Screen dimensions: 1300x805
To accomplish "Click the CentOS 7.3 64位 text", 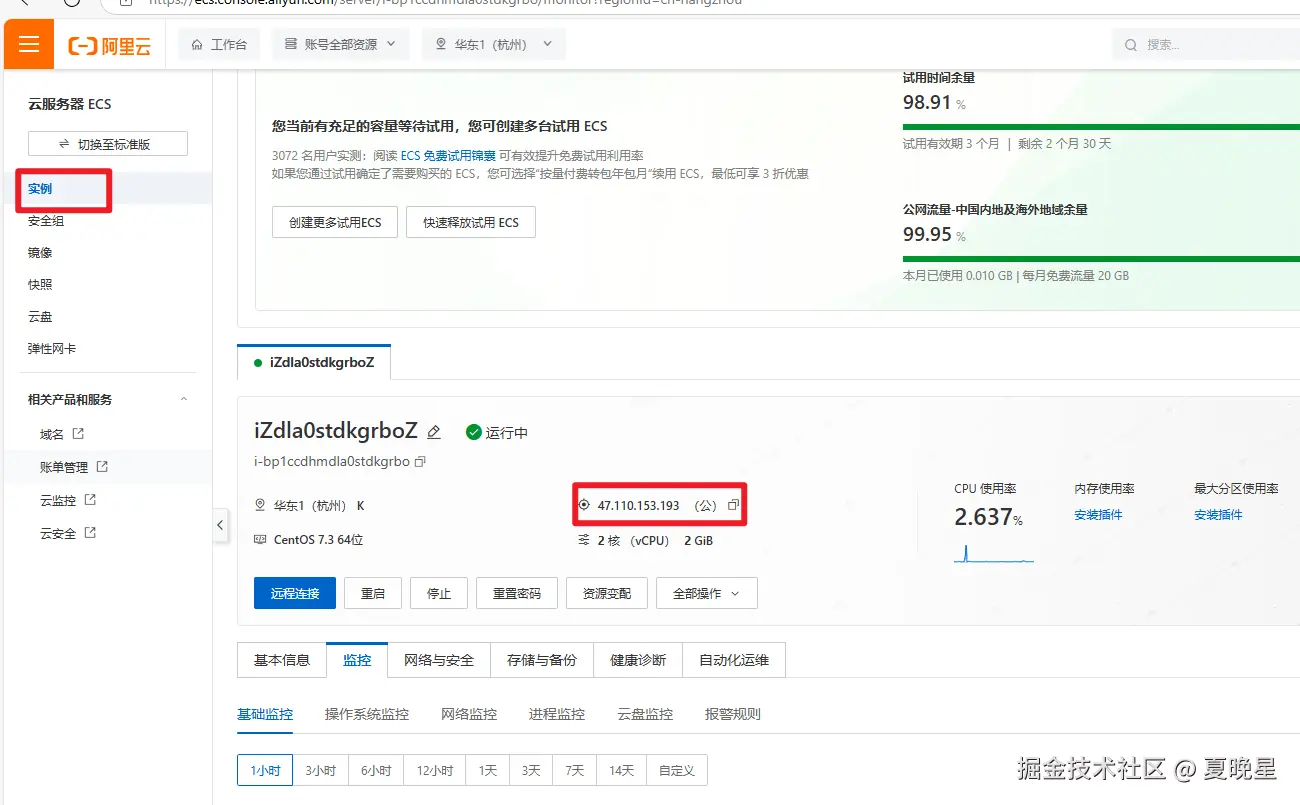I will point(318,540).
